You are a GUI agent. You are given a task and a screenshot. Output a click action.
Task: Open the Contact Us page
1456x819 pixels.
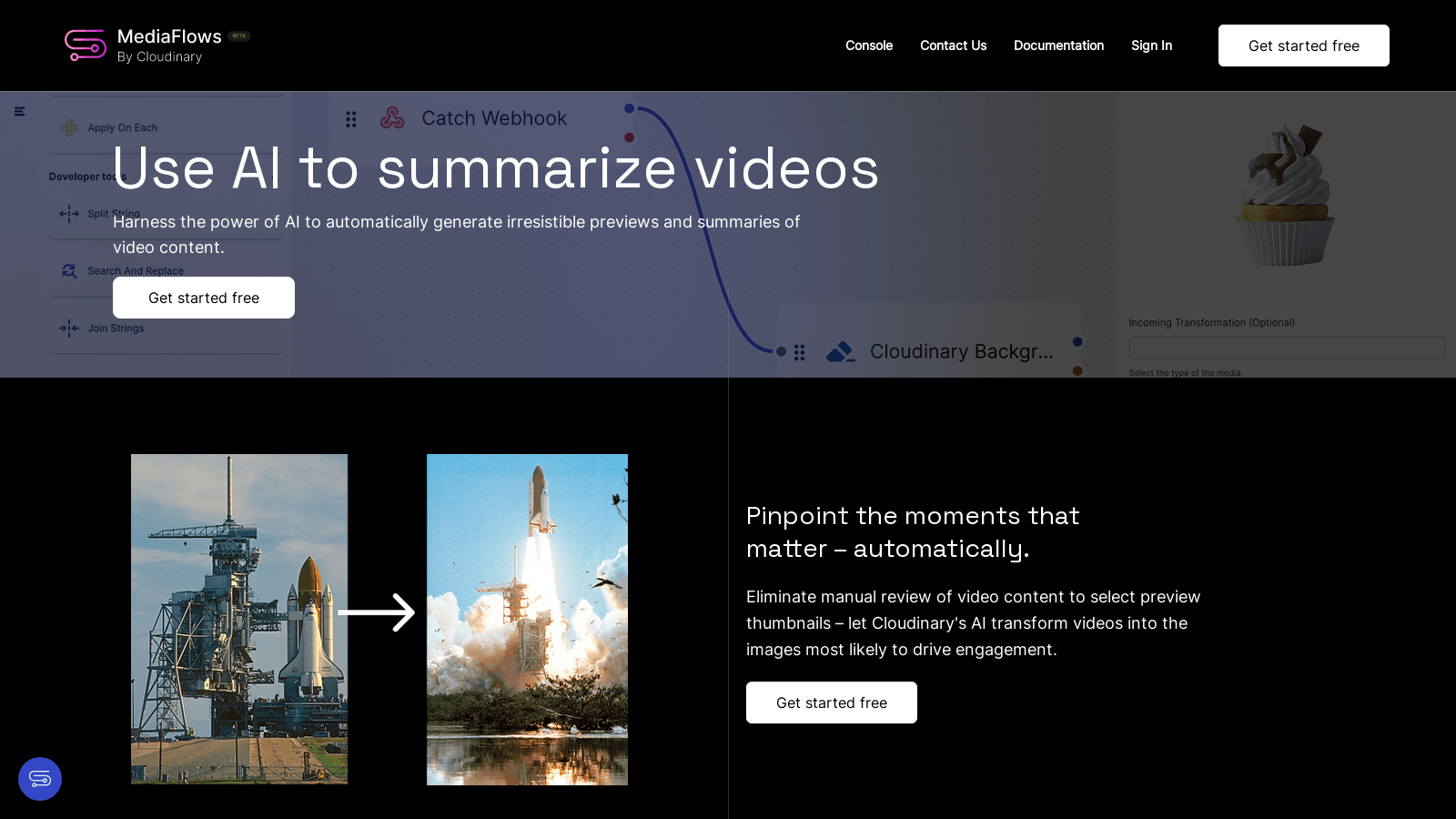click(953, 45)
